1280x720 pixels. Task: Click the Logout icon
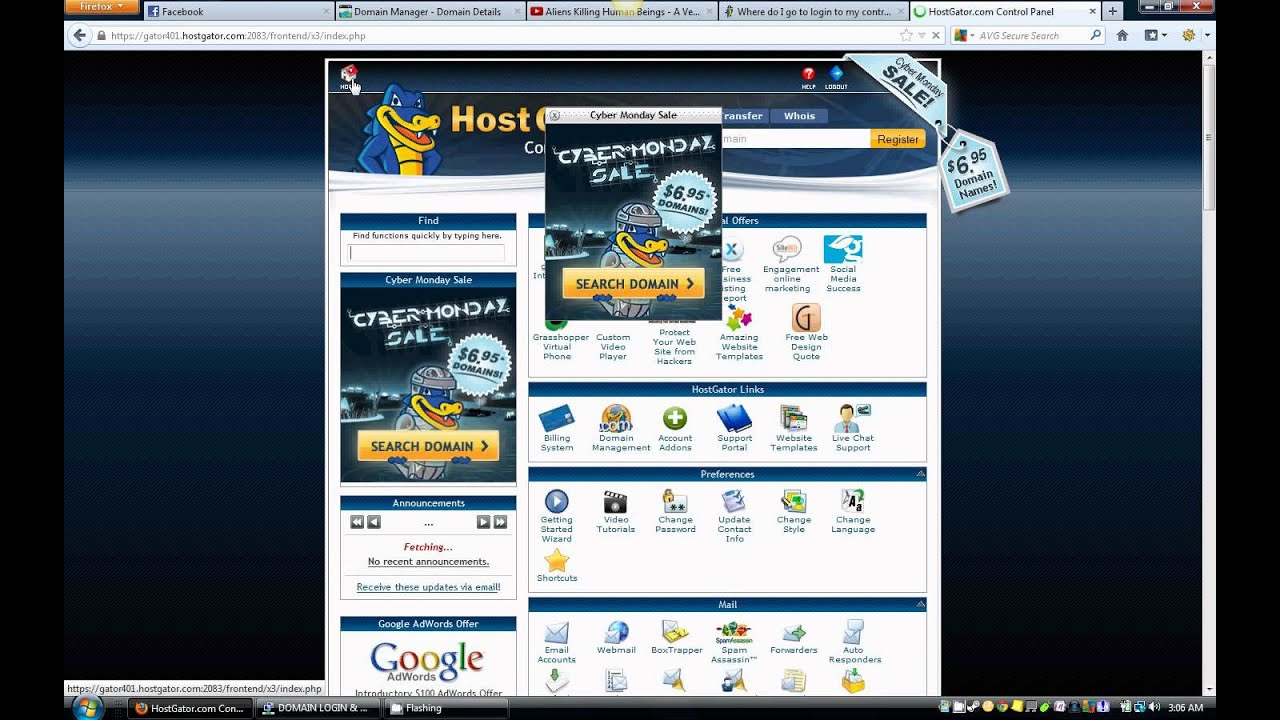pos(836,75)
